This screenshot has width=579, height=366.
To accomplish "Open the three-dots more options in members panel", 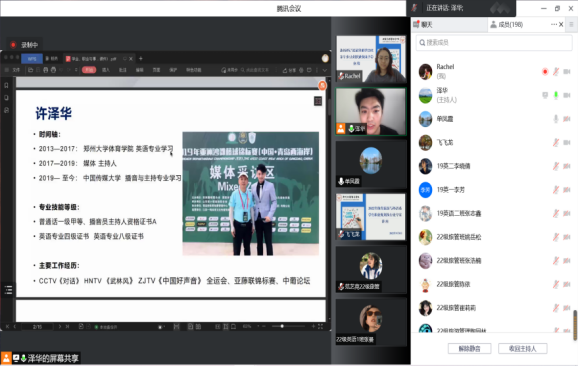I will (x=554, y=24).
